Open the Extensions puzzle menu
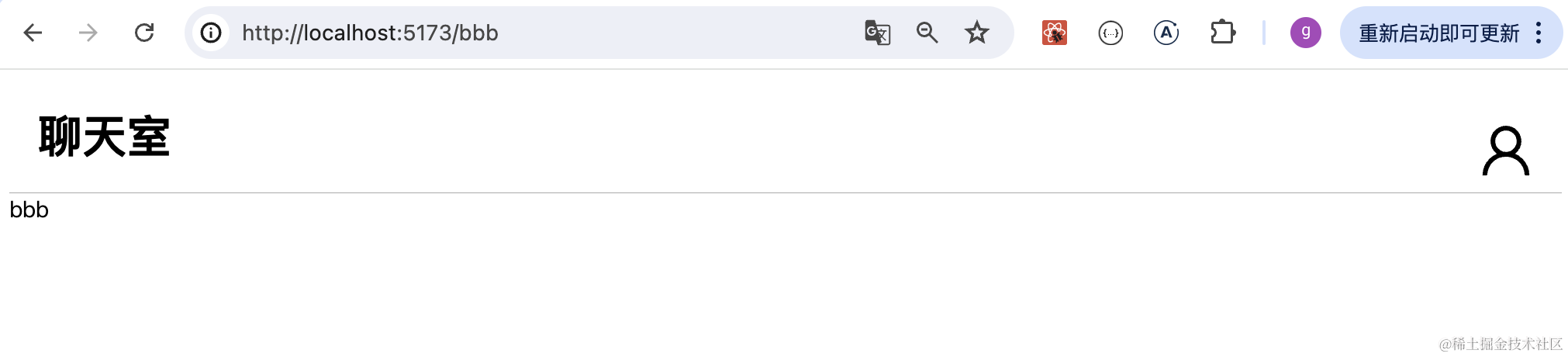This screenshot has height=357, width=1568. [x=1222, y=33]
